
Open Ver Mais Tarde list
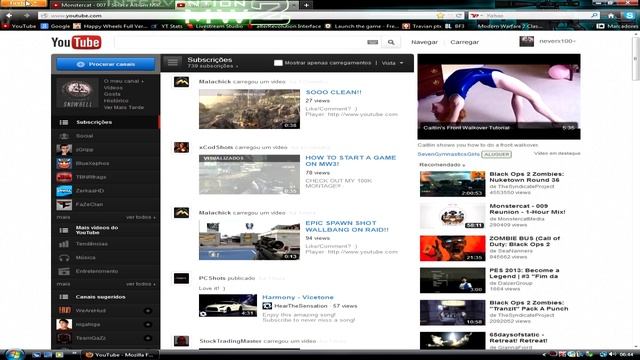click(124, 107)
